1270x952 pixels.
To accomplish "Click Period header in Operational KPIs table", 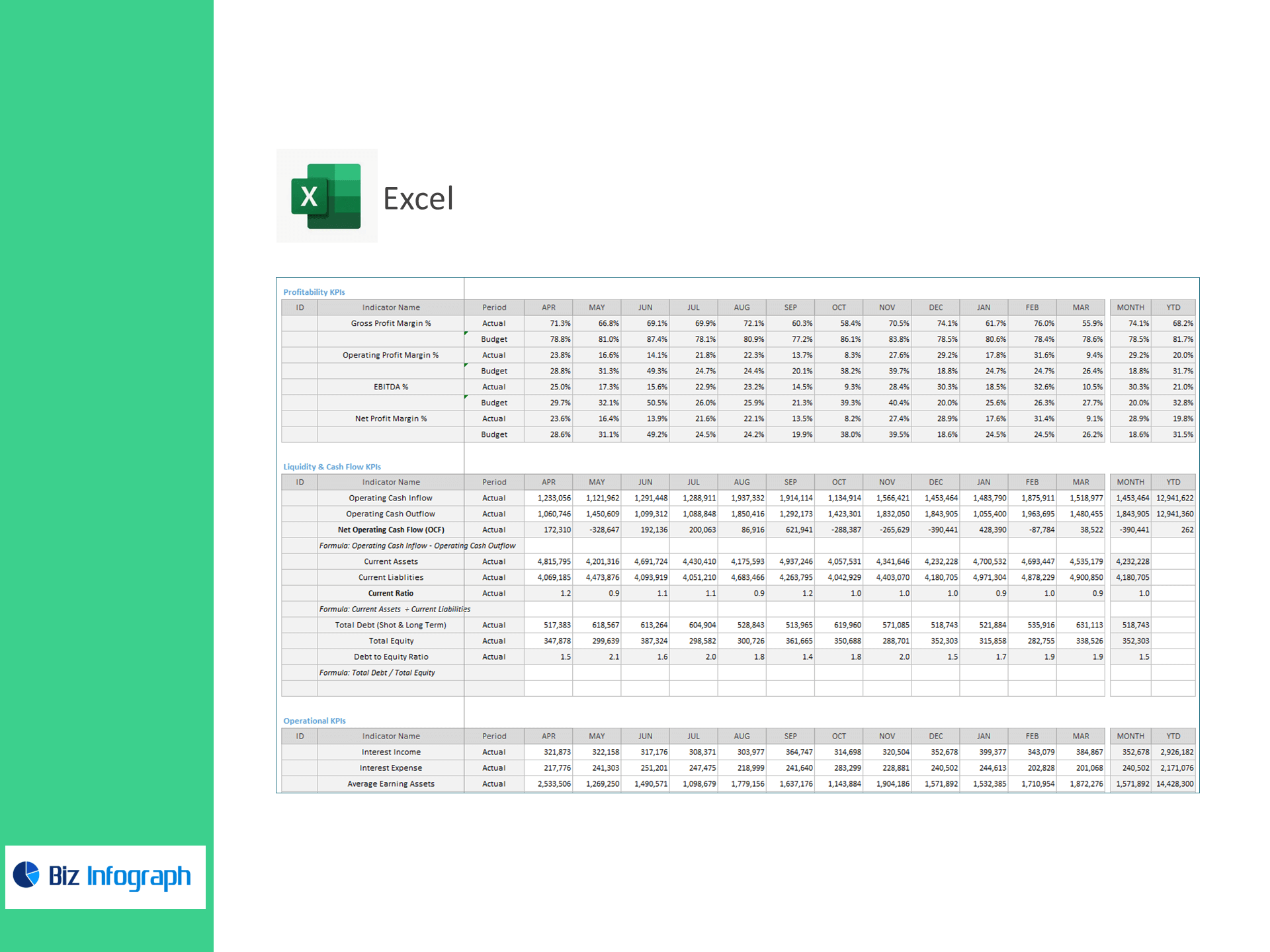I will [493, 736].
